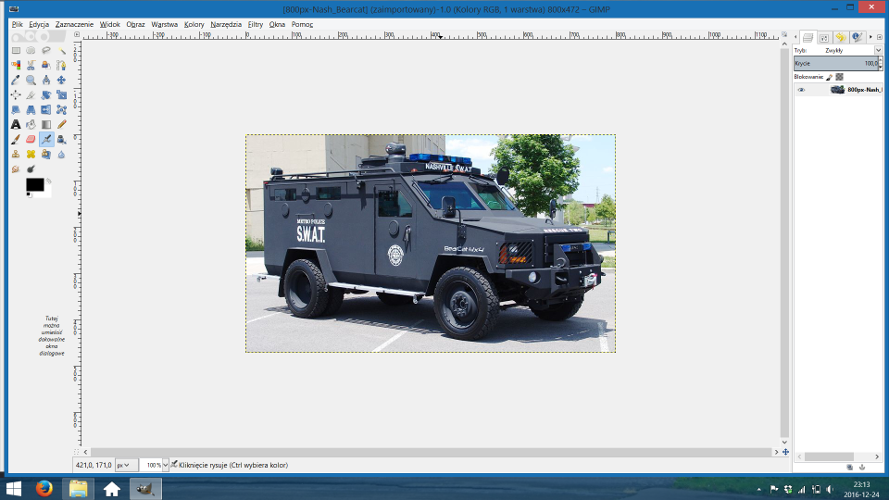Select the Shear tool
Screen dimensions: 889x500
(x=16, y=109)
